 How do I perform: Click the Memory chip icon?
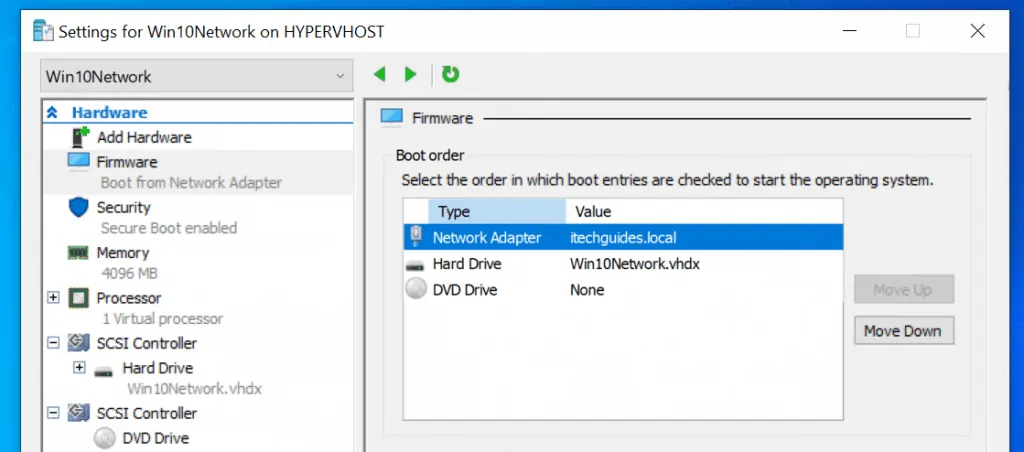tap(78, 253)
